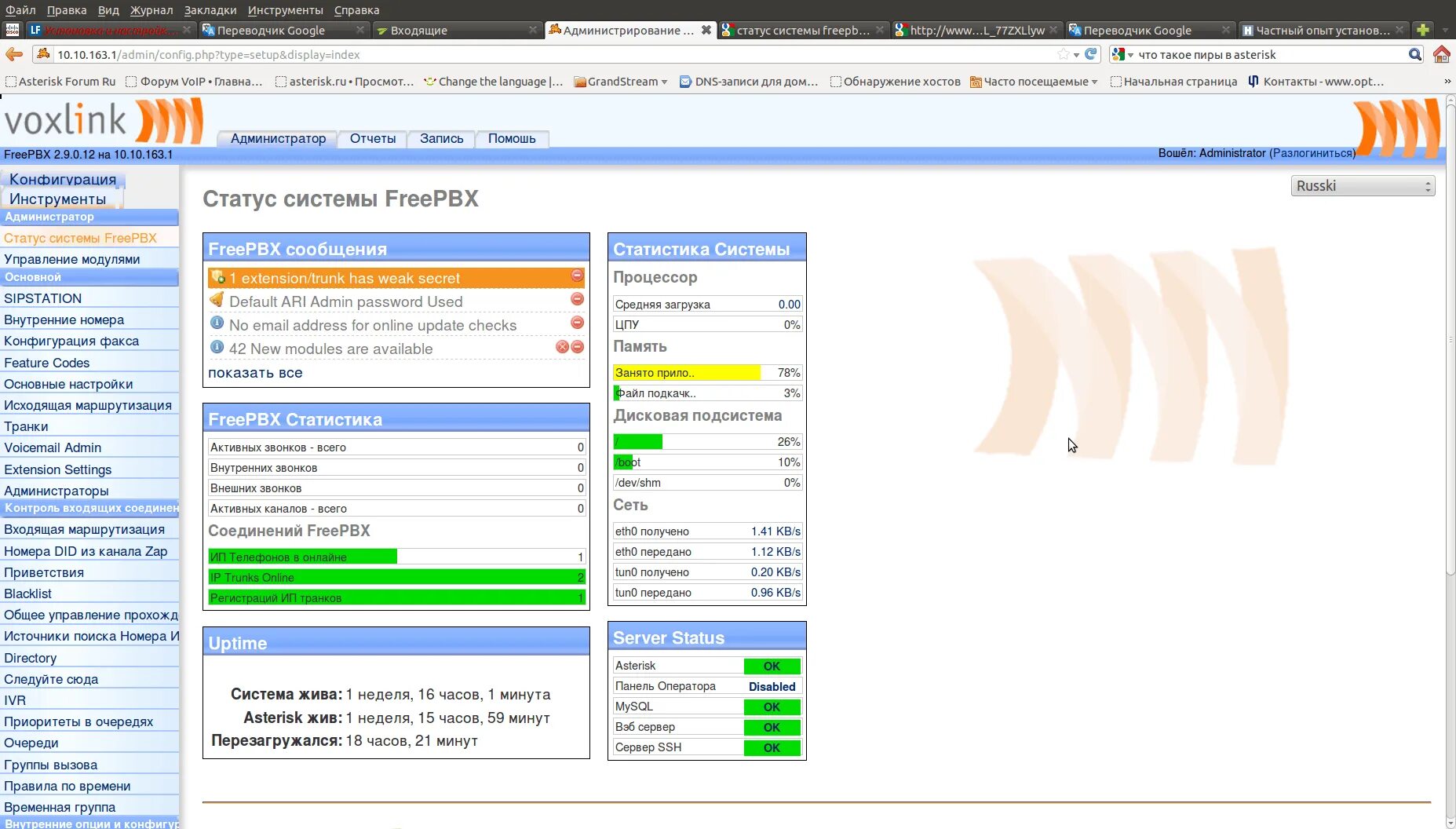Screen dimensions: 1456x829
Task: Open the Очереди sidebar link
Action: tap(31, 743)
